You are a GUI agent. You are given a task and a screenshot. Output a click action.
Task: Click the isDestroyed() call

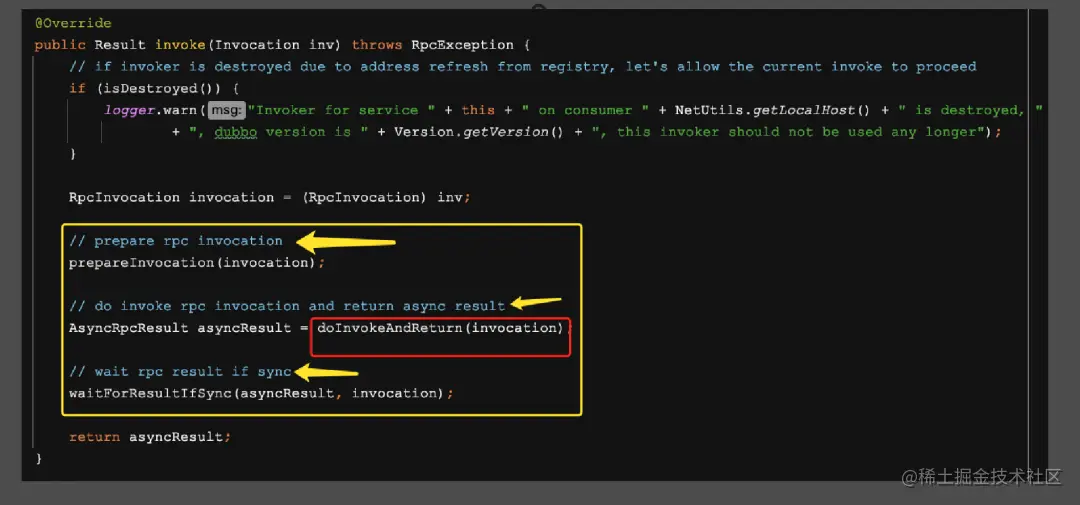click(163, 88)
